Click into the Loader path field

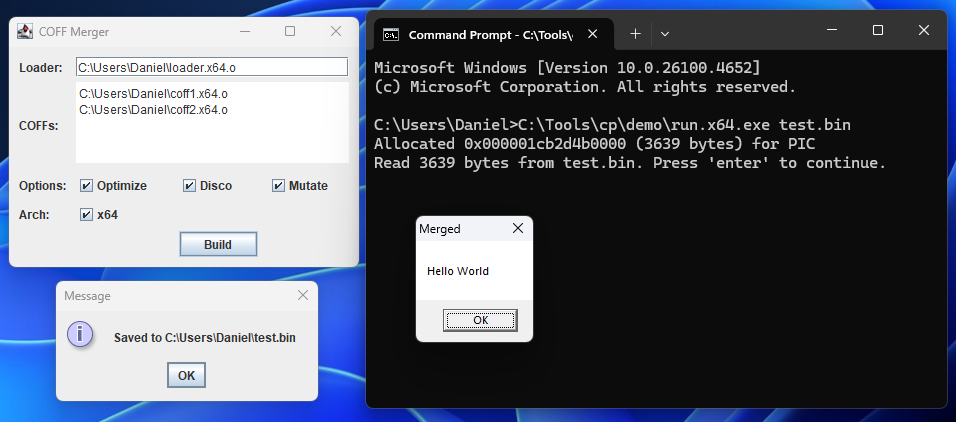[x=211, y=67]
